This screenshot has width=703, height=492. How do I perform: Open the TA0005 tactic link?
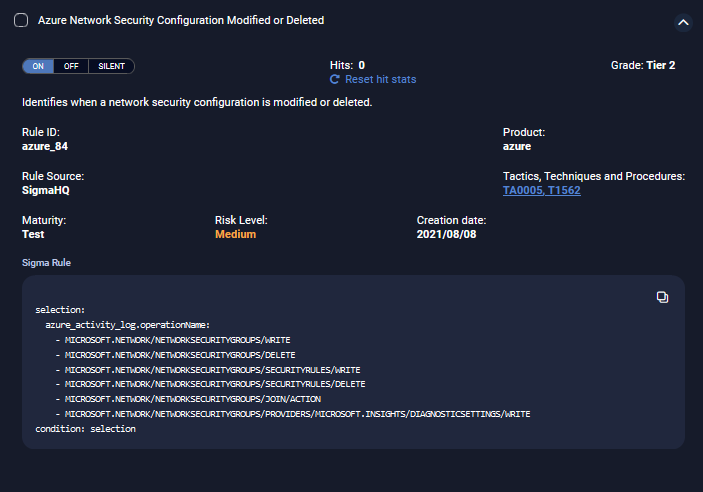pos(522,190)
